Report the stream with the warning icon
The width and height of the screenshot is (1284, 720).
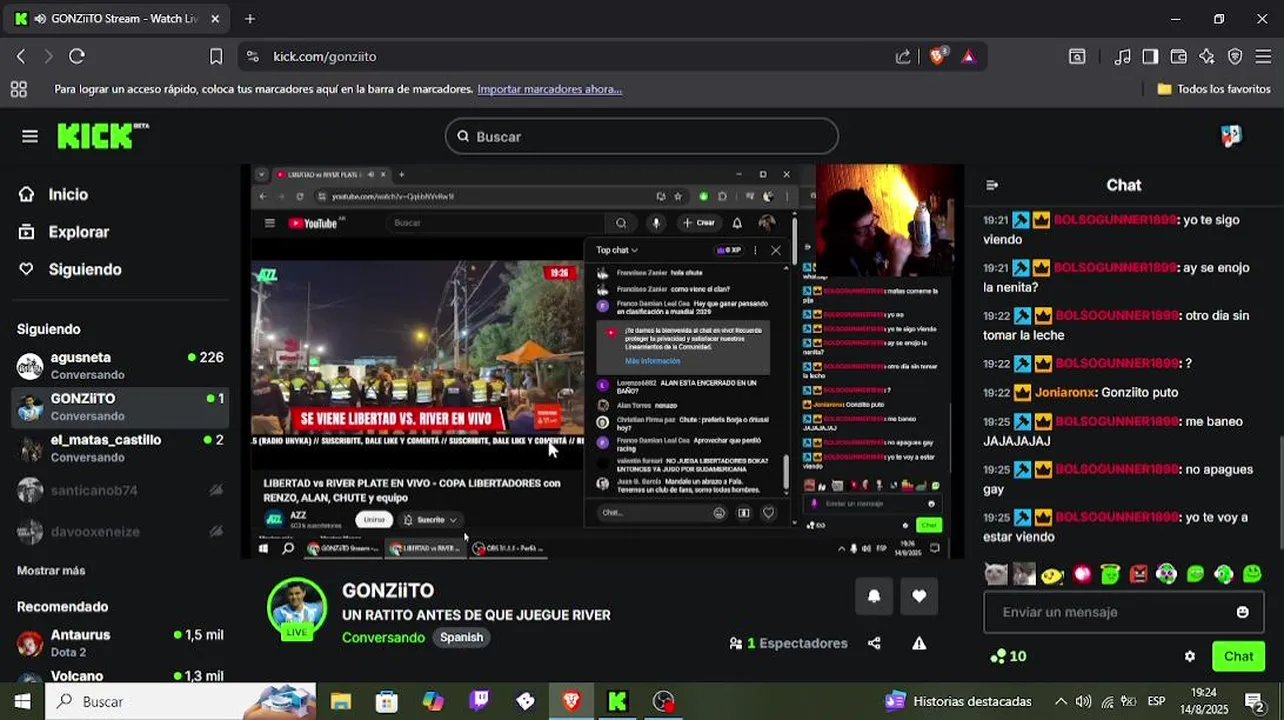click(x=918, y=643)
